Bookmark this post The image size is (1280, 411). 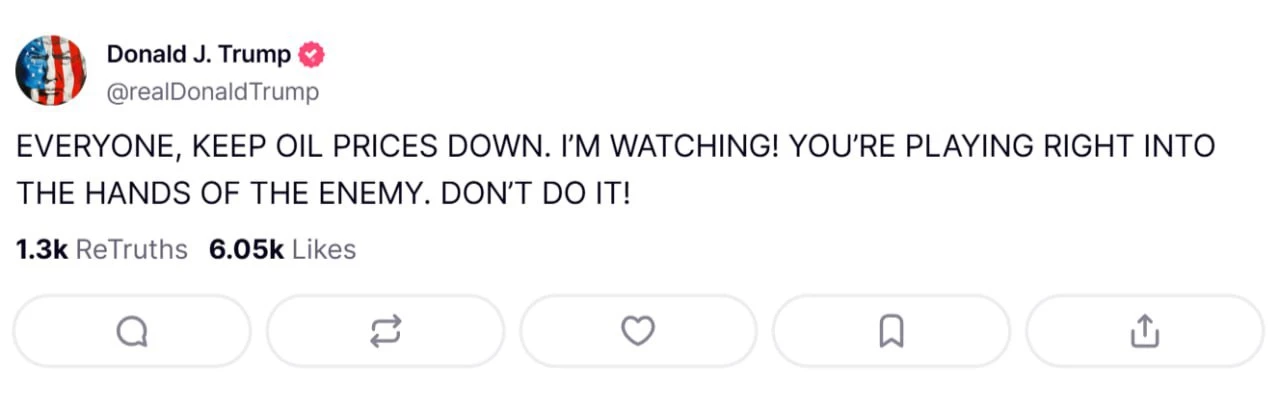(891, 331)
